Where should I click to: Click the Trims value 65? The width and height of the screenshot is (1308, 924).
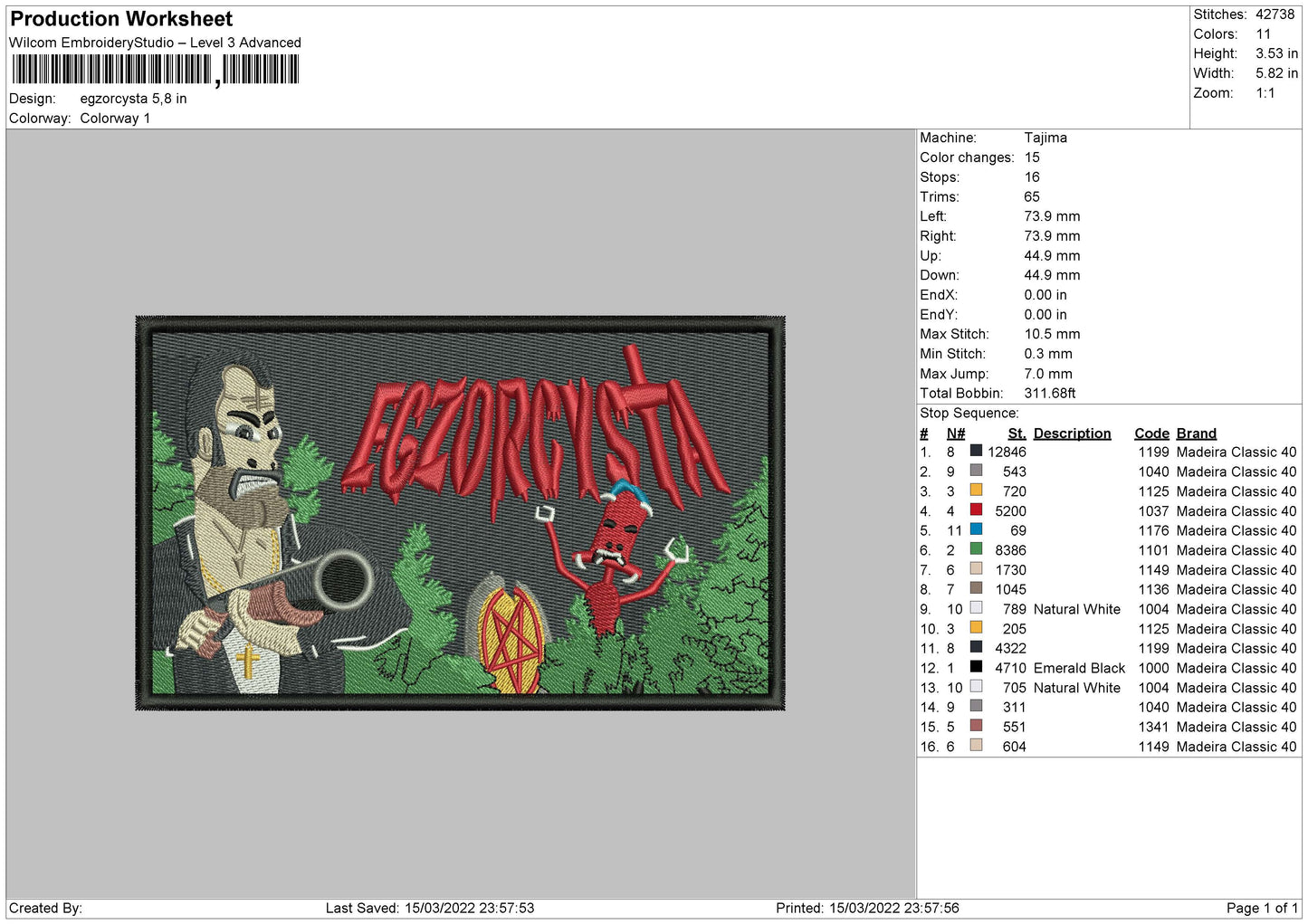click(1032, 197)
